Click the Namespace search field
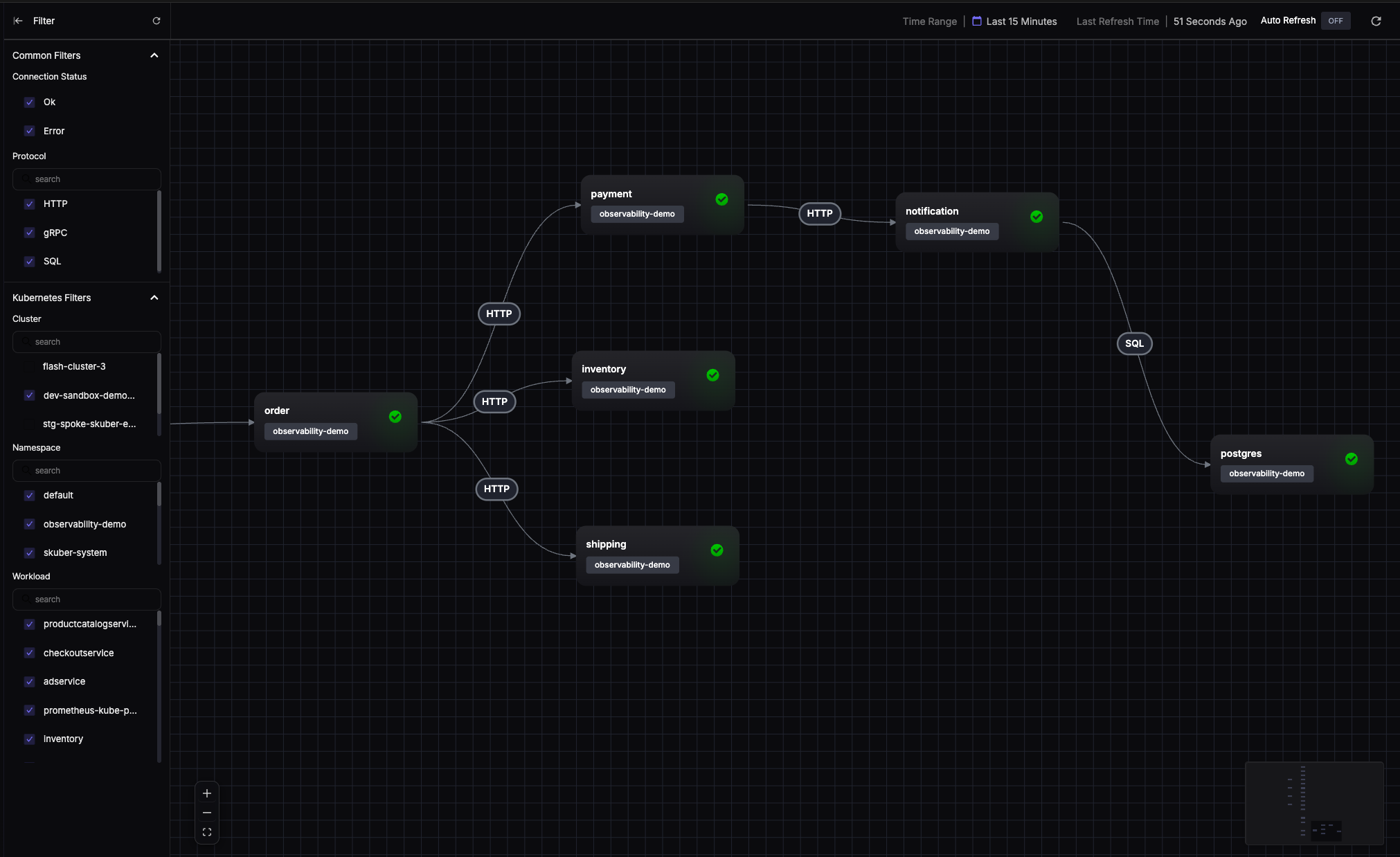Screen dimensions: 1400x857 coord(87,470)
